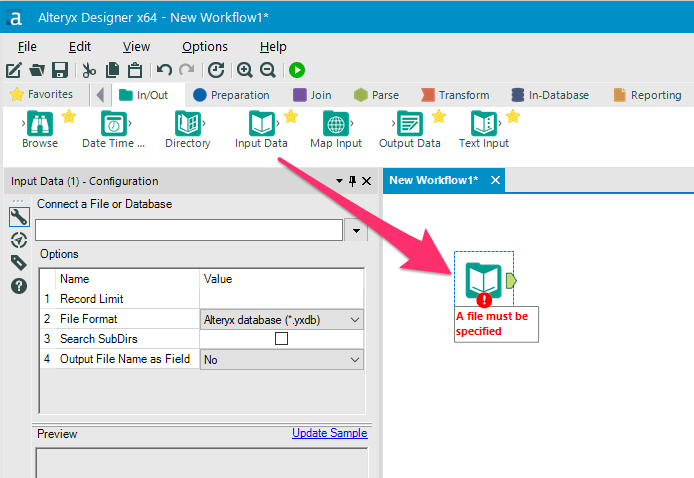Expand Output File Name as Field dropdown
The height and width of the screenshot is (478, 694).
[x=282, y=359]
